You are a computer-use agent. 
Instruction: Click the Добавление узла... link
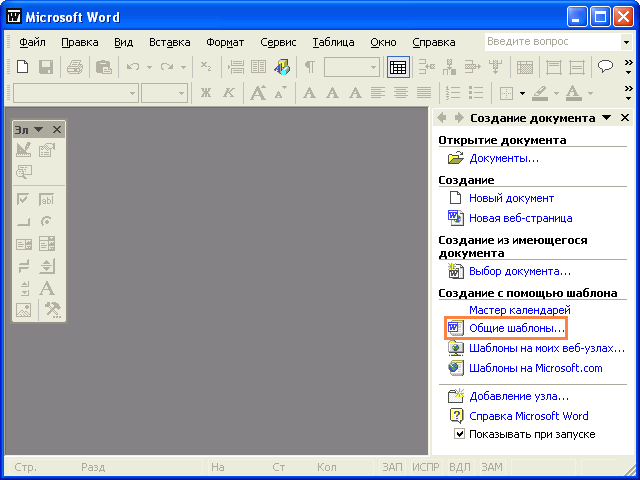click(x=519, y=396)
